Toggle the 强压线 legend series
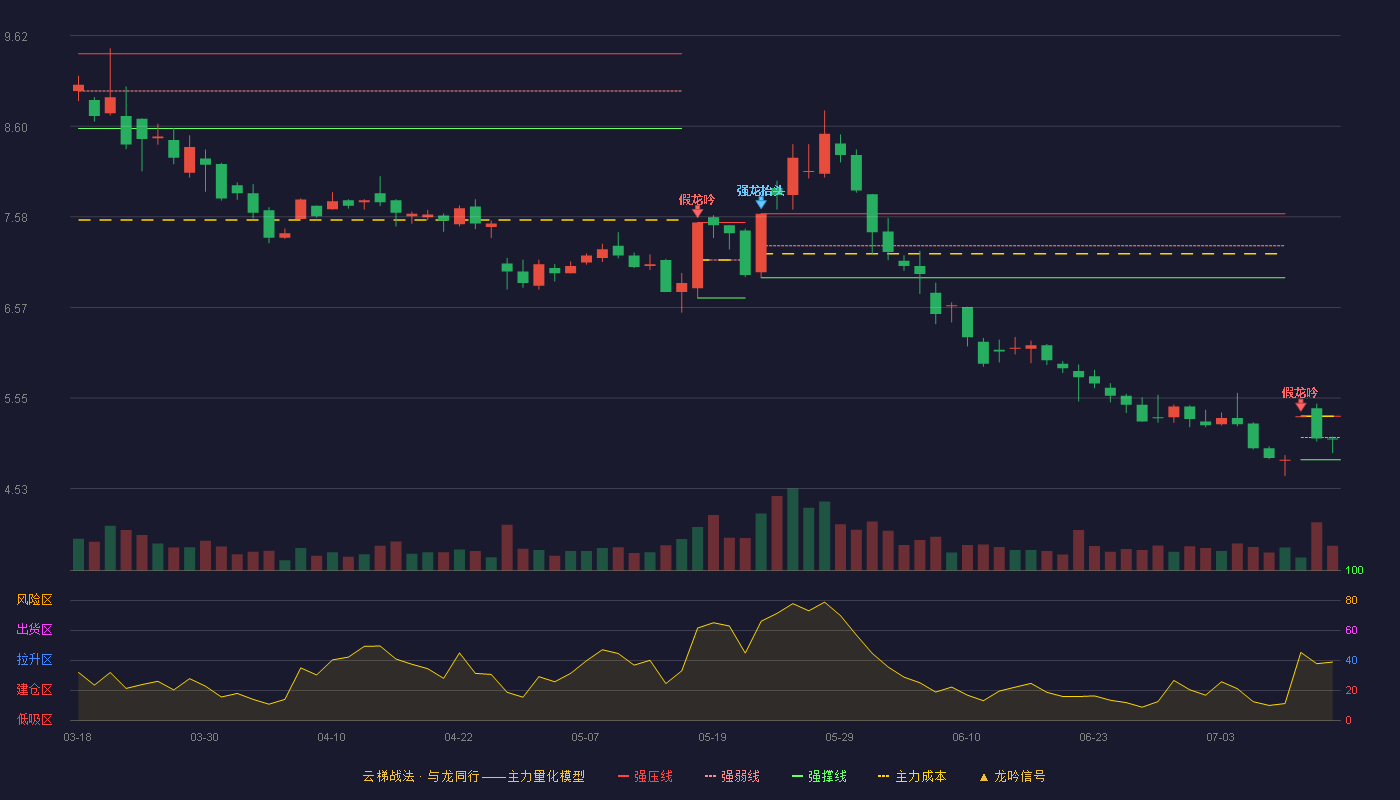This screenshot has height=800, width=1400. [645, 776]
